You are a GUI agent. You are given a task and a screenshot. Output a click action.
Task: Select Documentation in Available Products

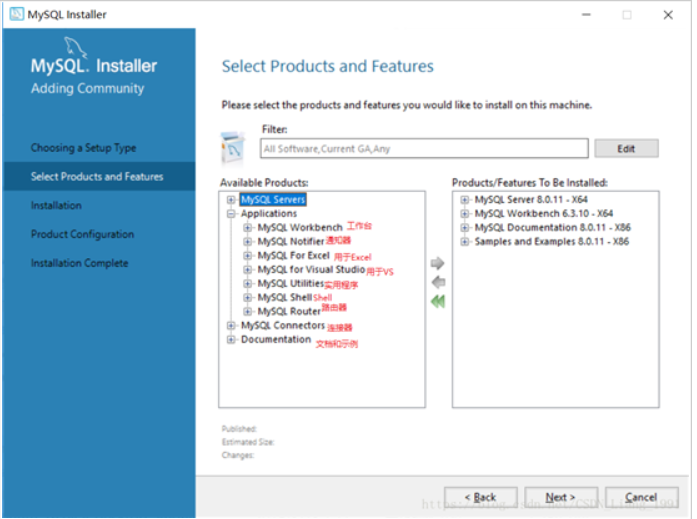[276, 339]
